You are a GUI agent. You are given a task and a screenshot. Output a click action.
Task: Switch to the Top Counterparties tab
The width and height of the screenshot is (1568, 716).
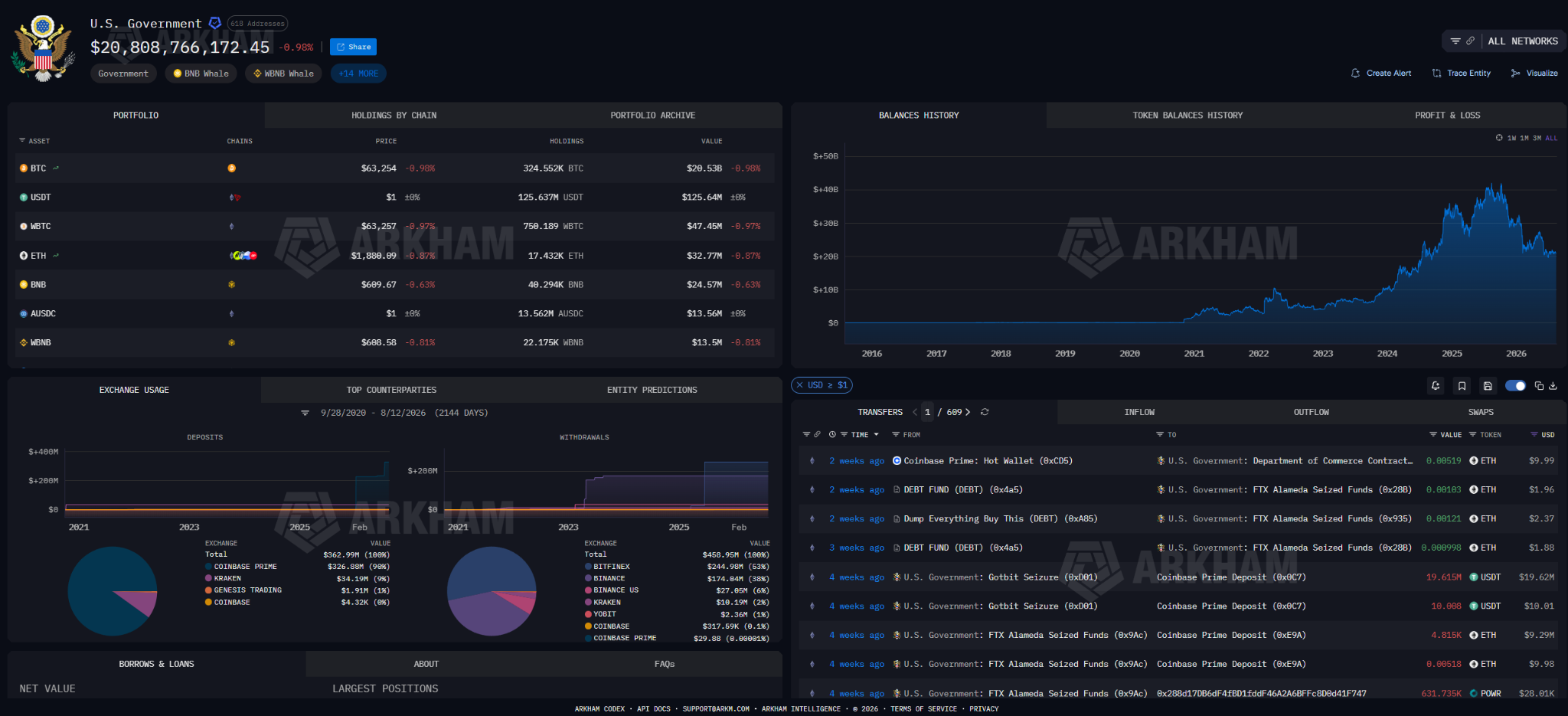coord(391,391)
